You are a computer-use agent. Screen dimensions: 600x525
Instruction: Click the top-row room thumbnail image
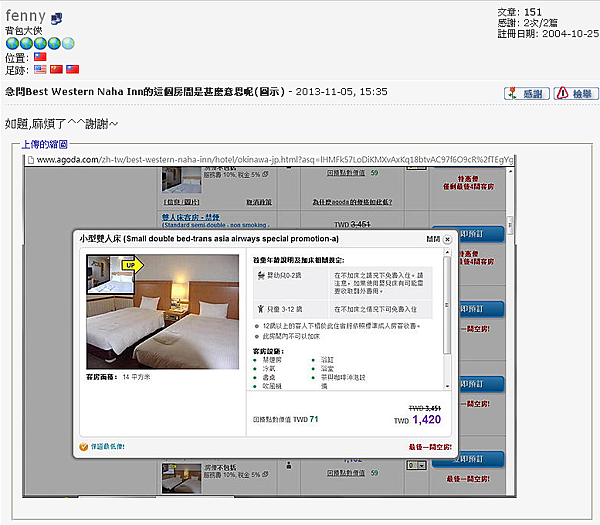point(181,180)
